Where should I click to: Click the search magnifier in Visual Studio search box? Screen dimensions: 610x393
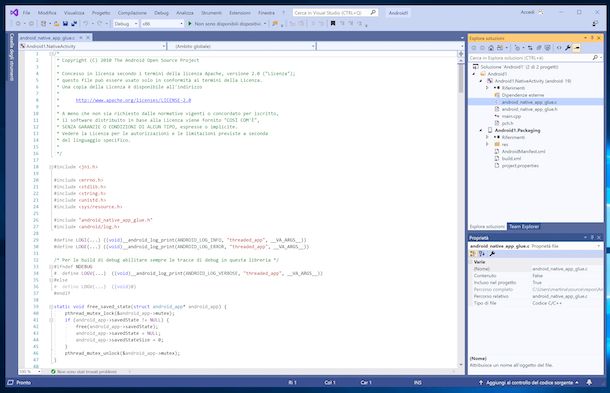click(373, 12)
